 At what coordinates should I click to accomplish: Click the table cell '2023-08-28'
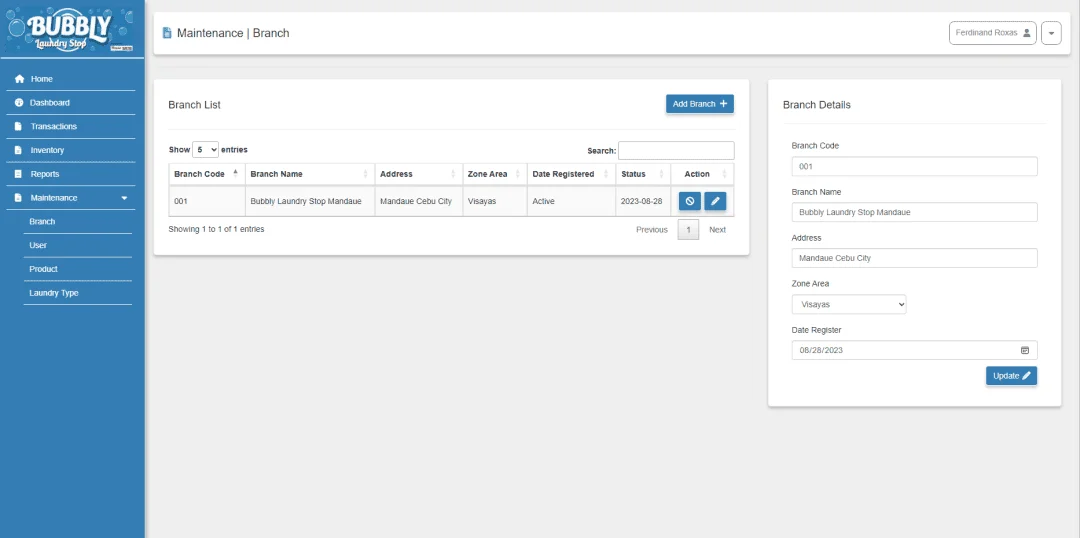(641, 202)
